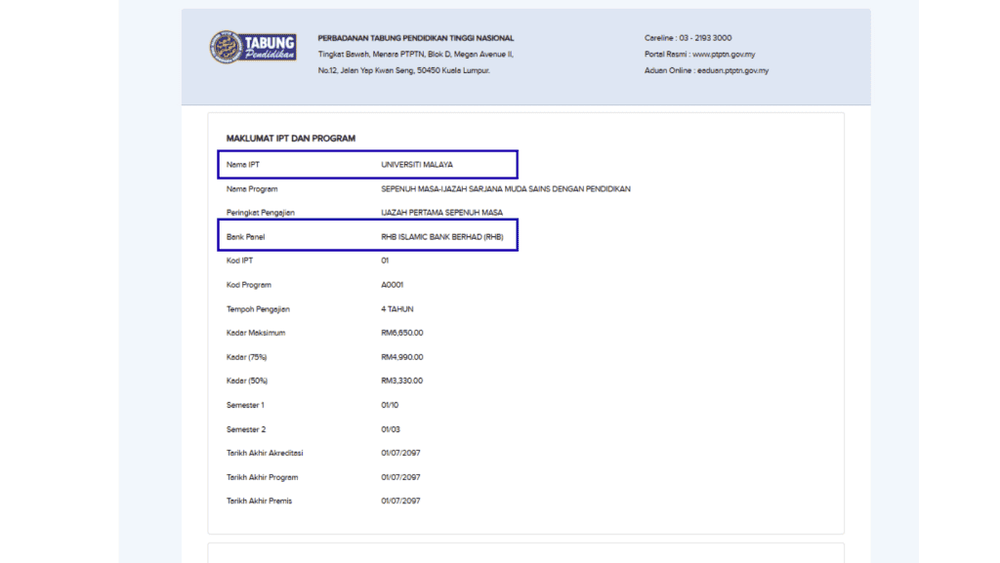This screenshot has width=1000, height=563.
Task: Click the Tarikh Akhir Akreditasi date
Action: (401, 453)
